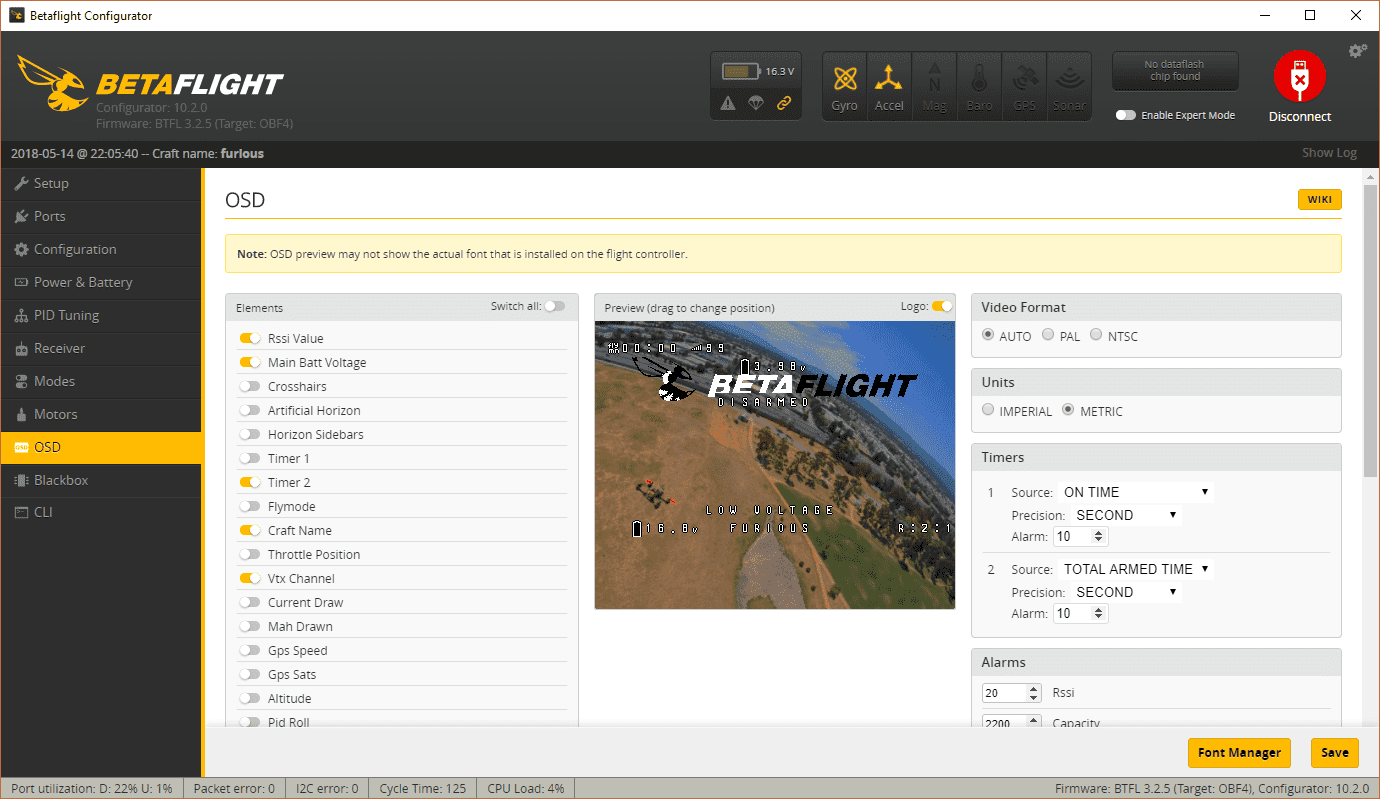Image resolution: width=1380 pixels, height=799 pixels.
Task: Enable Expert Mode switch
Action: click(1126, 115)
